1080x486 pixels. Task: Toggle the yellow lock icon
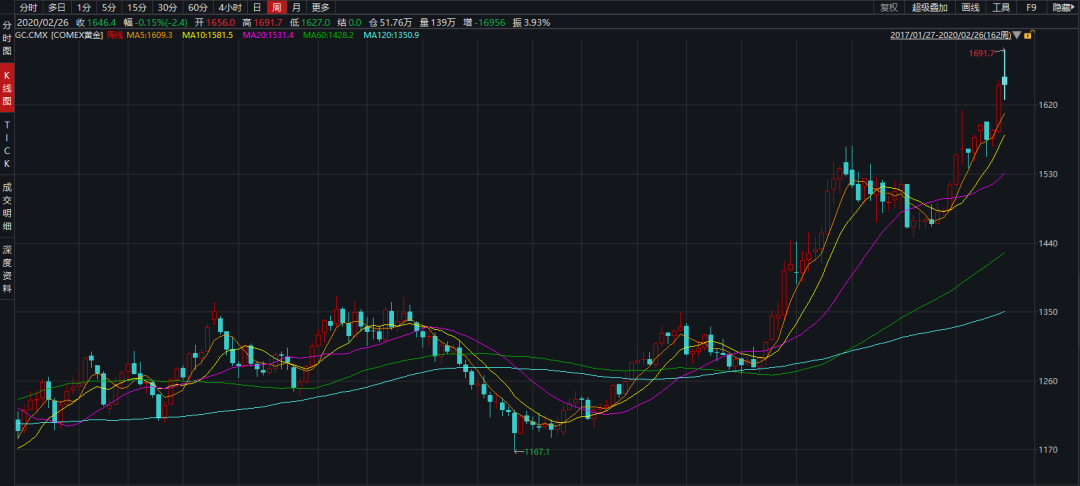click(1027, 34)
